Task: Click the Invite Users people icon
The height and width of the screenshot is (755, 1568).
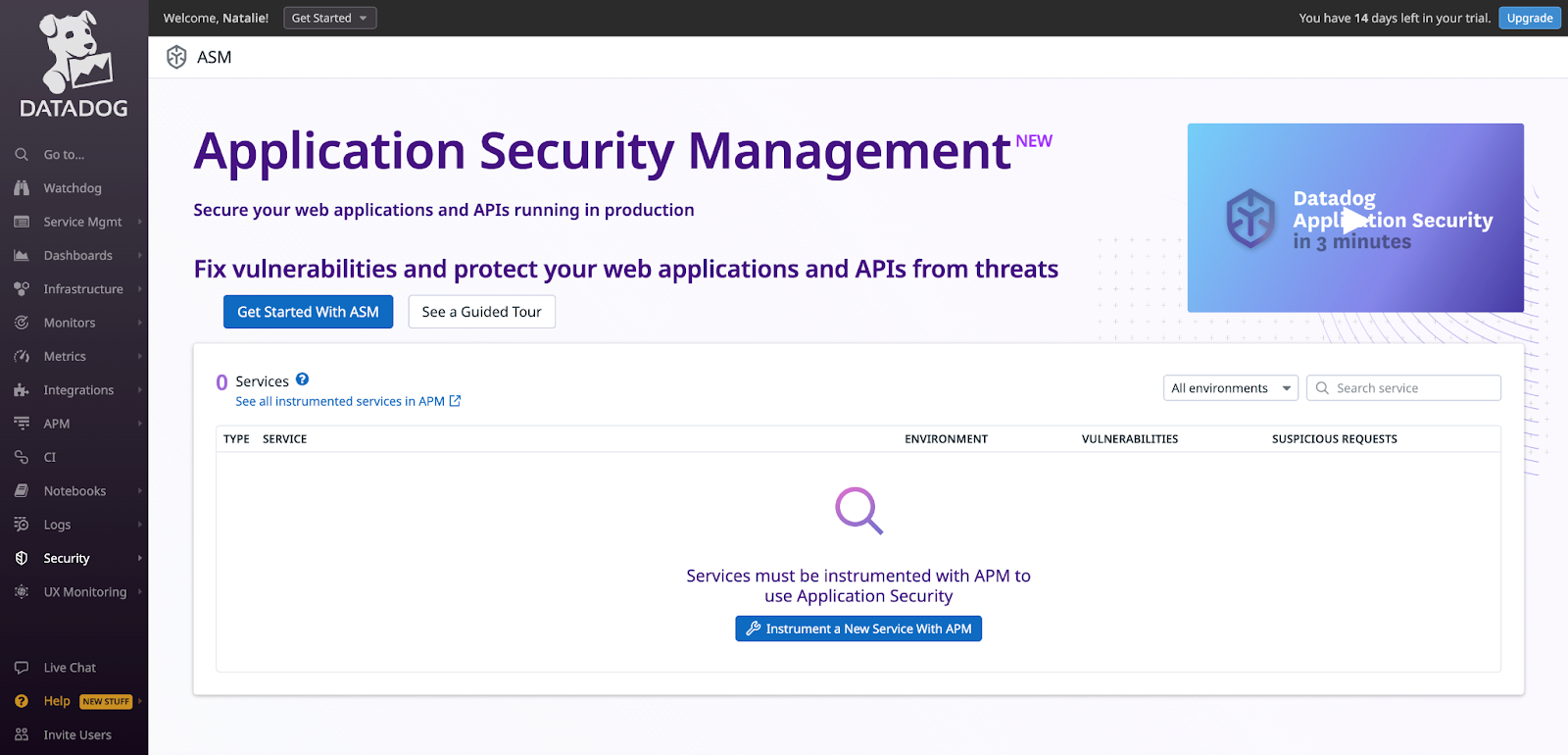Action: click(x=22, y=734)
